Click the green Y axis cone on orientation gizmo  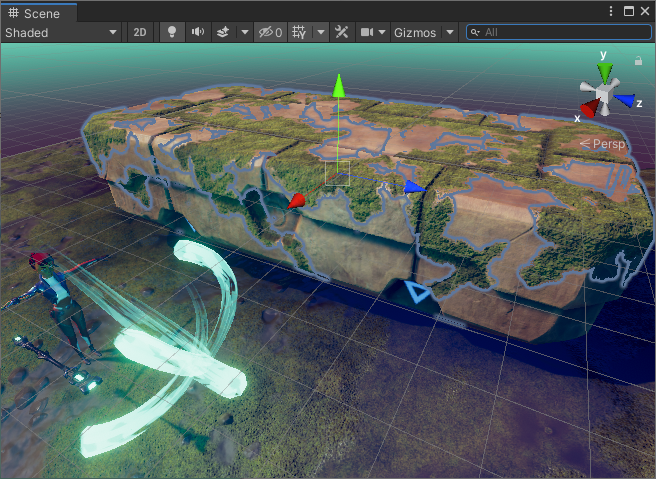pos(604,71)
